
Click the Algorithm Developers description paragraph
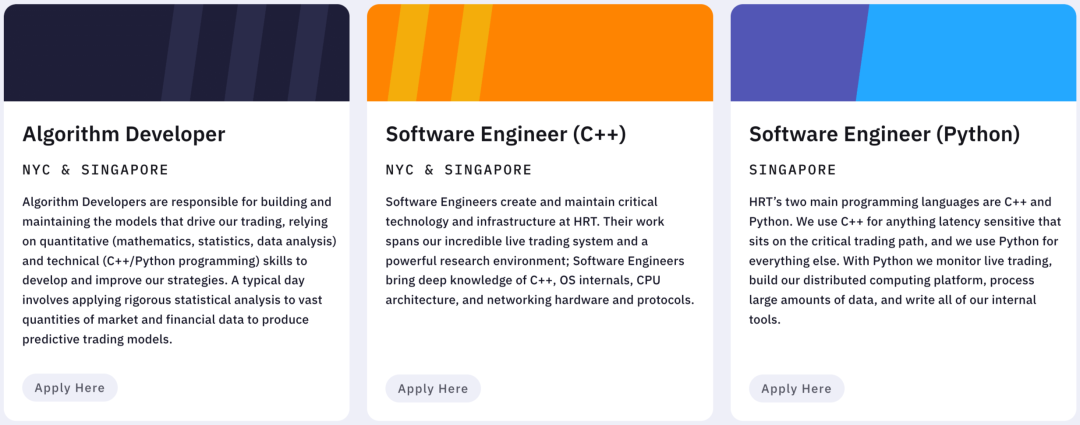[178, 271]
